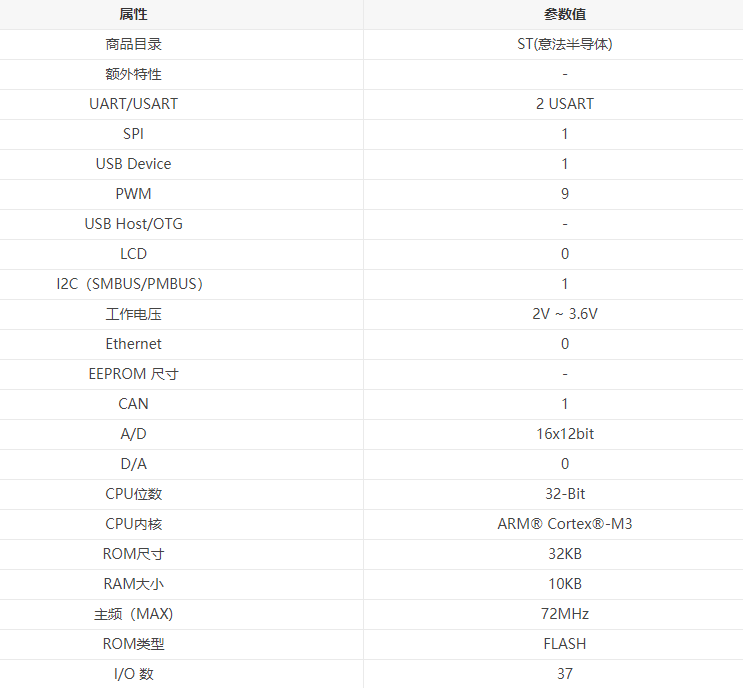Click the 属性 column header
Viewport: 743px width, 688px height.
[x=133, y=14]
